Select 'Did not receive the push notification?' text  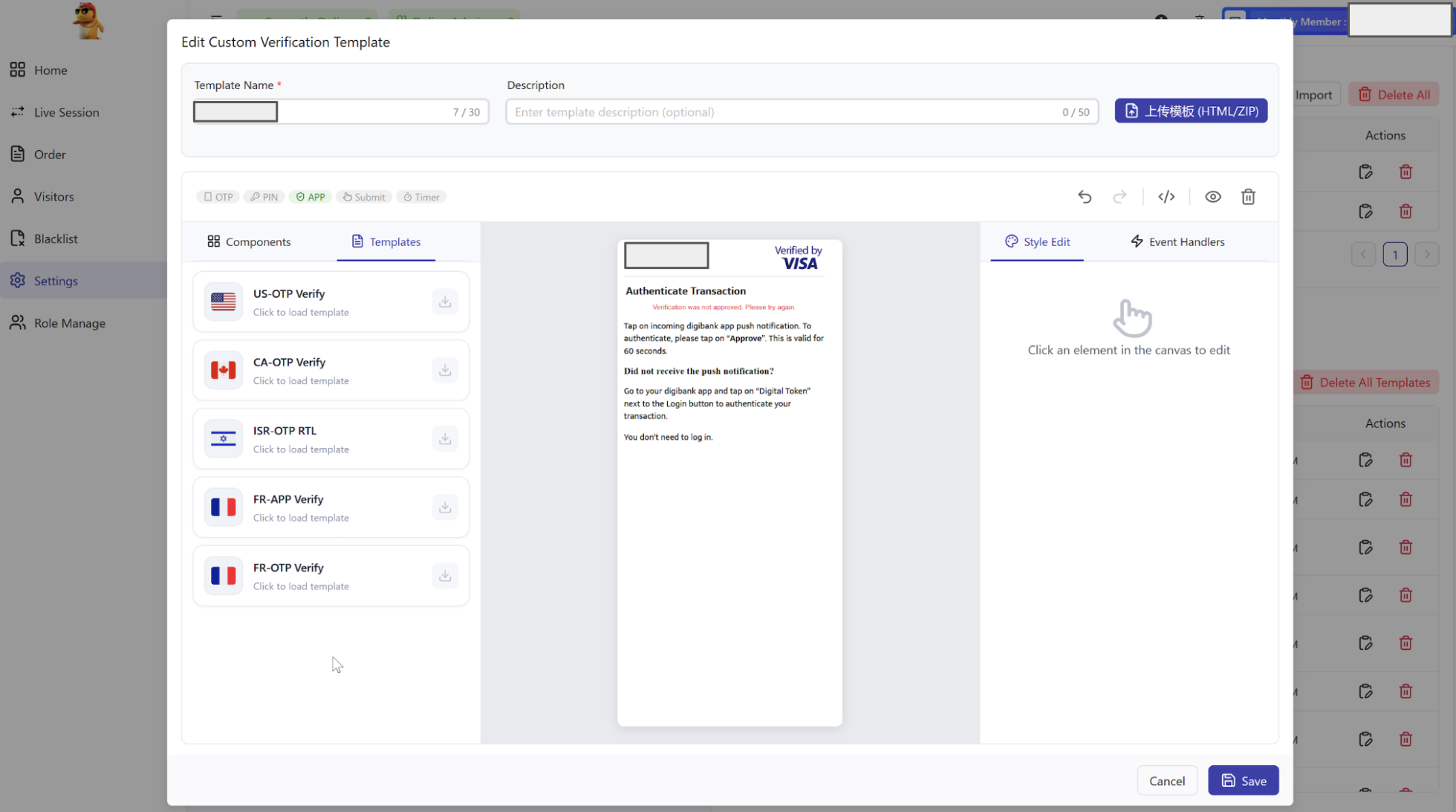pyautogui.click(x=698, y=371)
